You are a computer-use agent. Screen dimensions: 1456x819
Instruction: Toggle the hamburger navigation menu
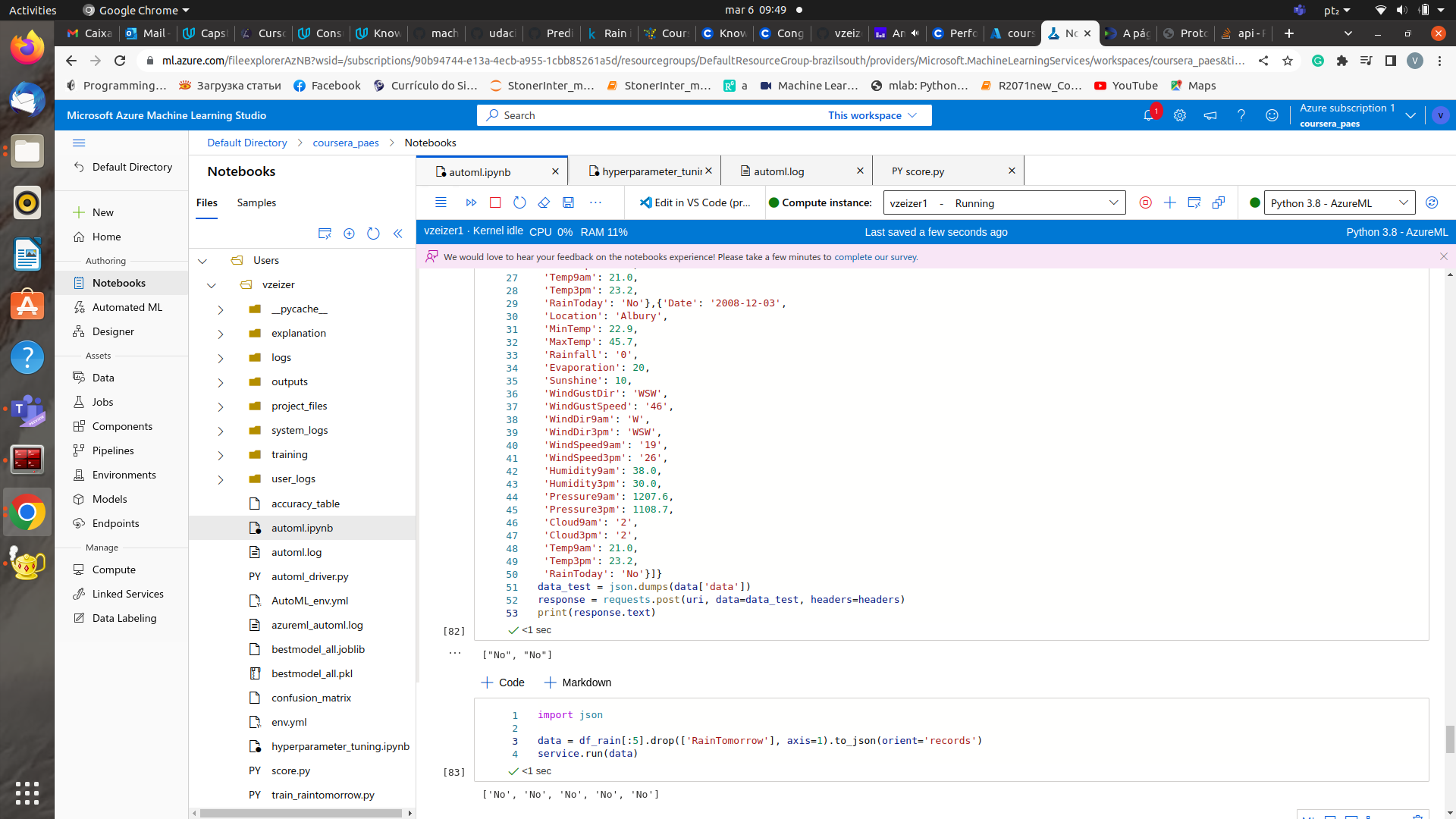79,143
